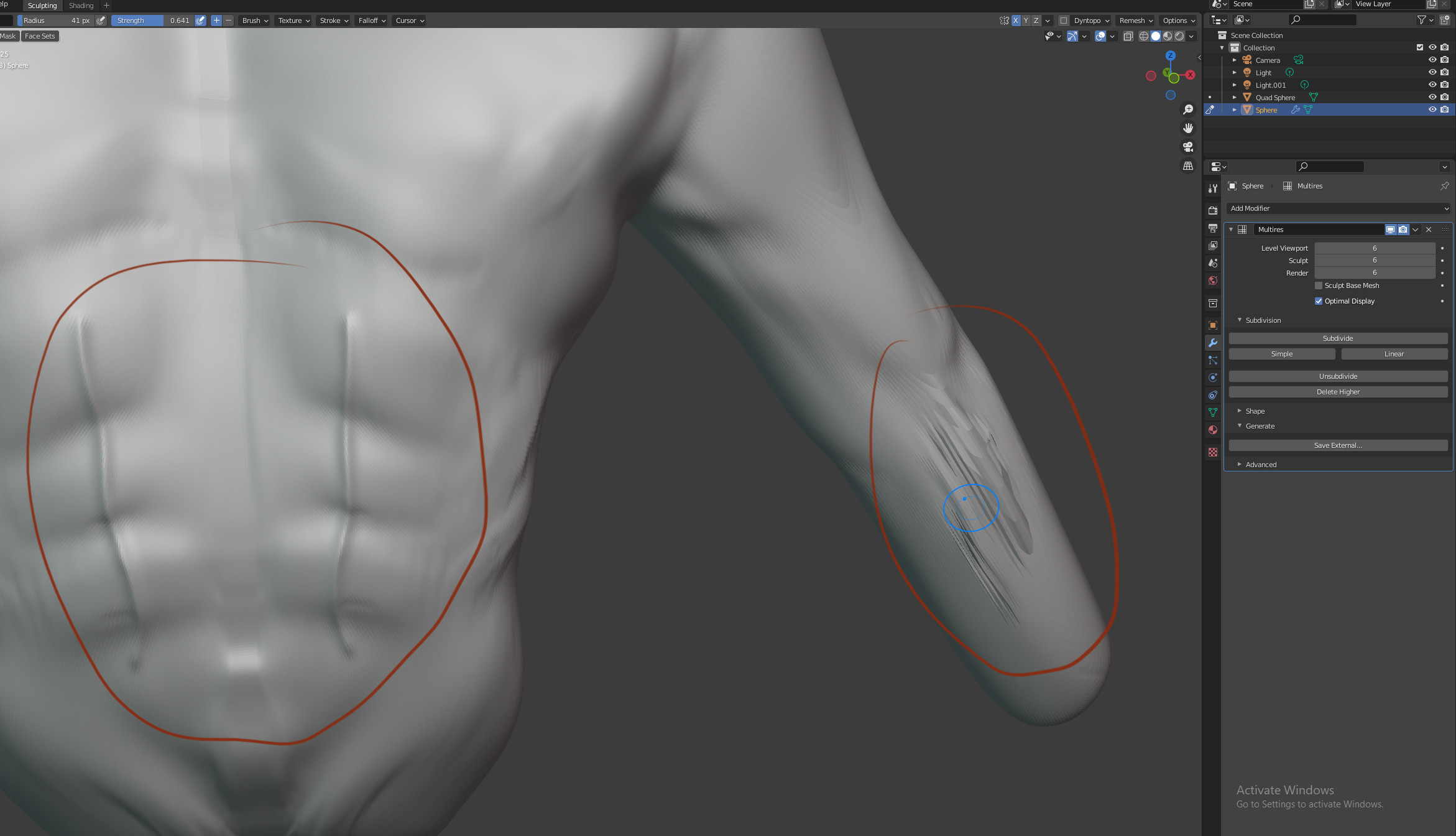Uncheck Collection exclude checkbox in Outliner
This screenshot has height=836, width=1456.
click(1420, 47)
